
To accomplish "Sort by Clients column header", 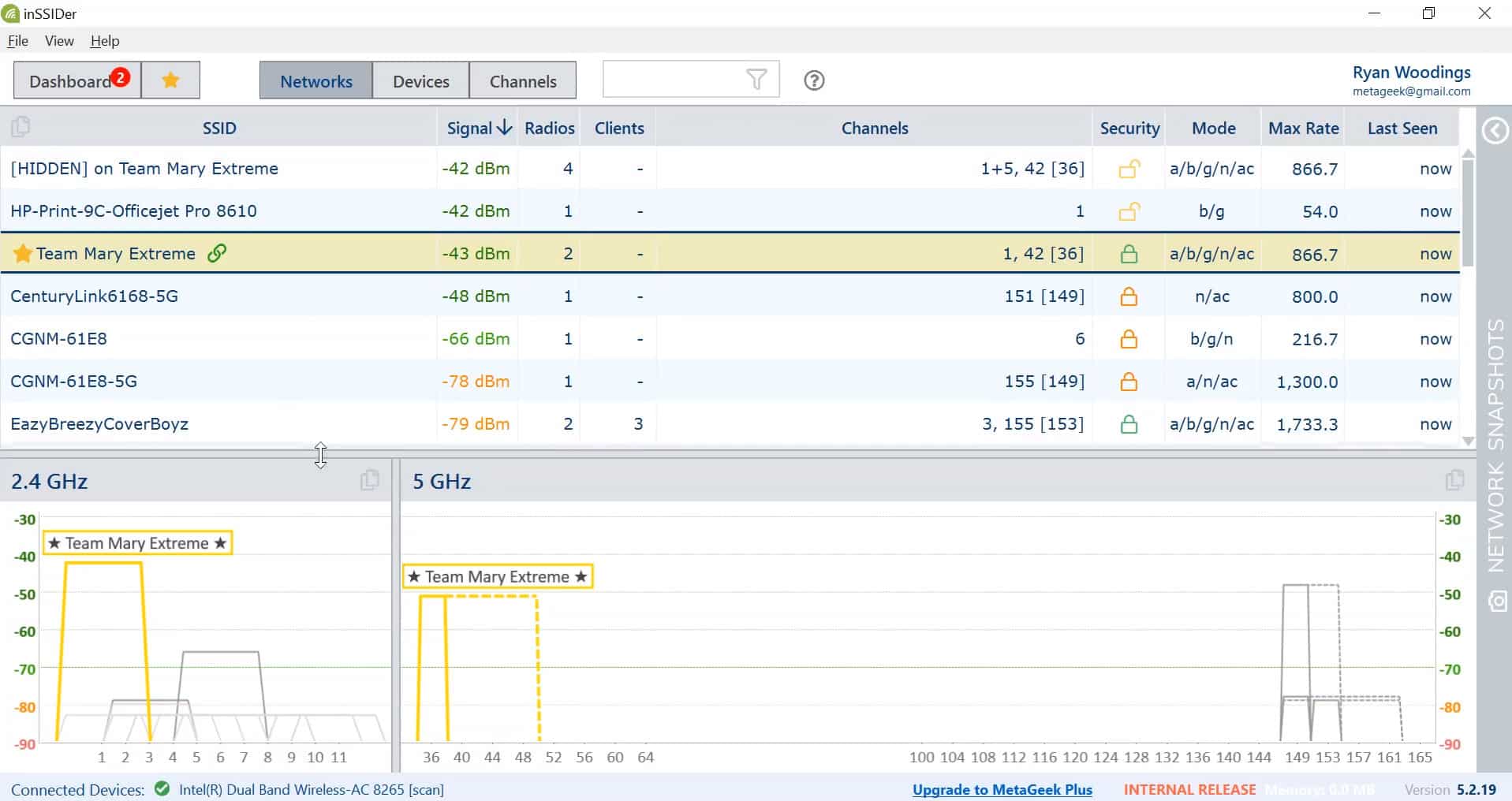I will click(x=619, y=128).
